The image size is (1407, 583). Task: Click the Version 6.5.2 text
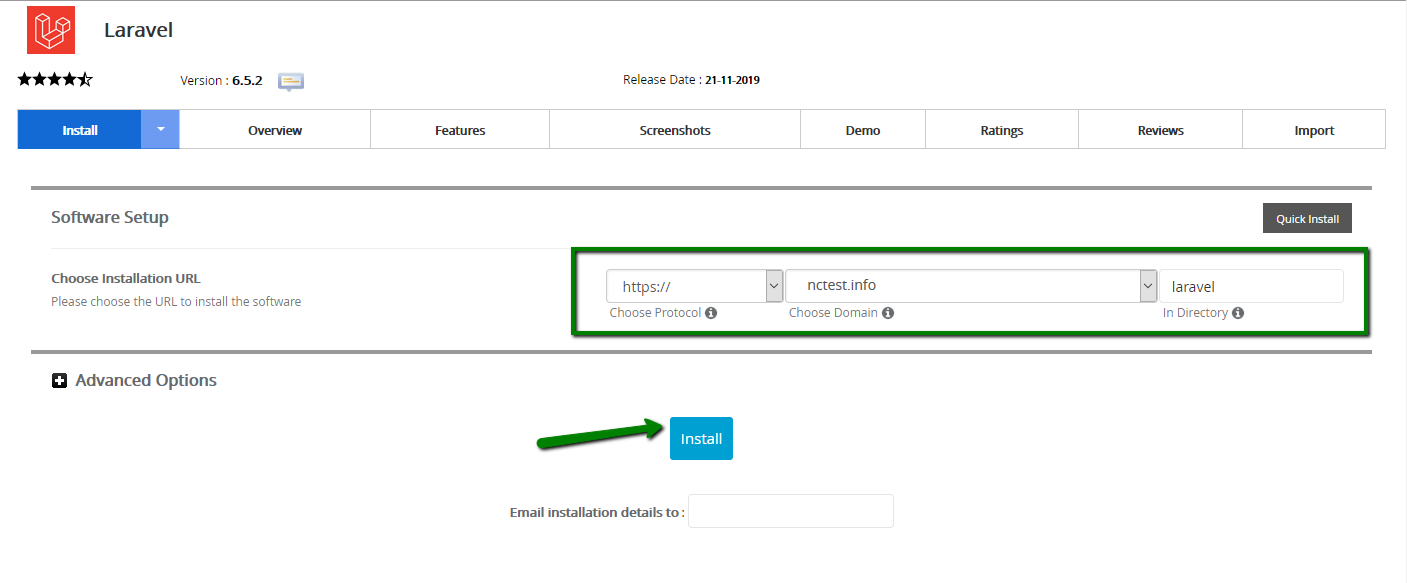click(221, 80)
